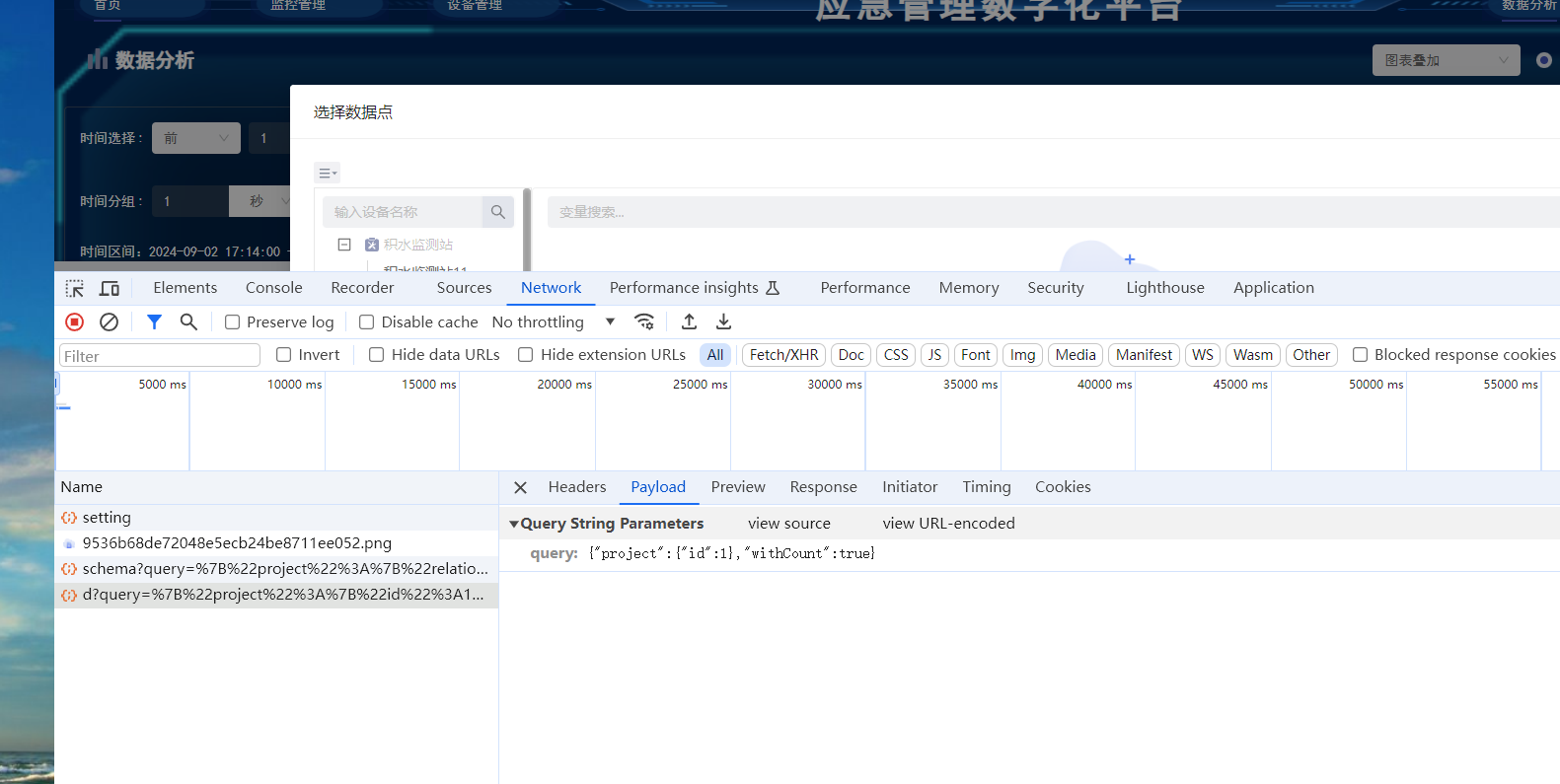The width and height of the screenshot is (1560, 784).
Task: Switch to the Headers tab
Action: 577,487
